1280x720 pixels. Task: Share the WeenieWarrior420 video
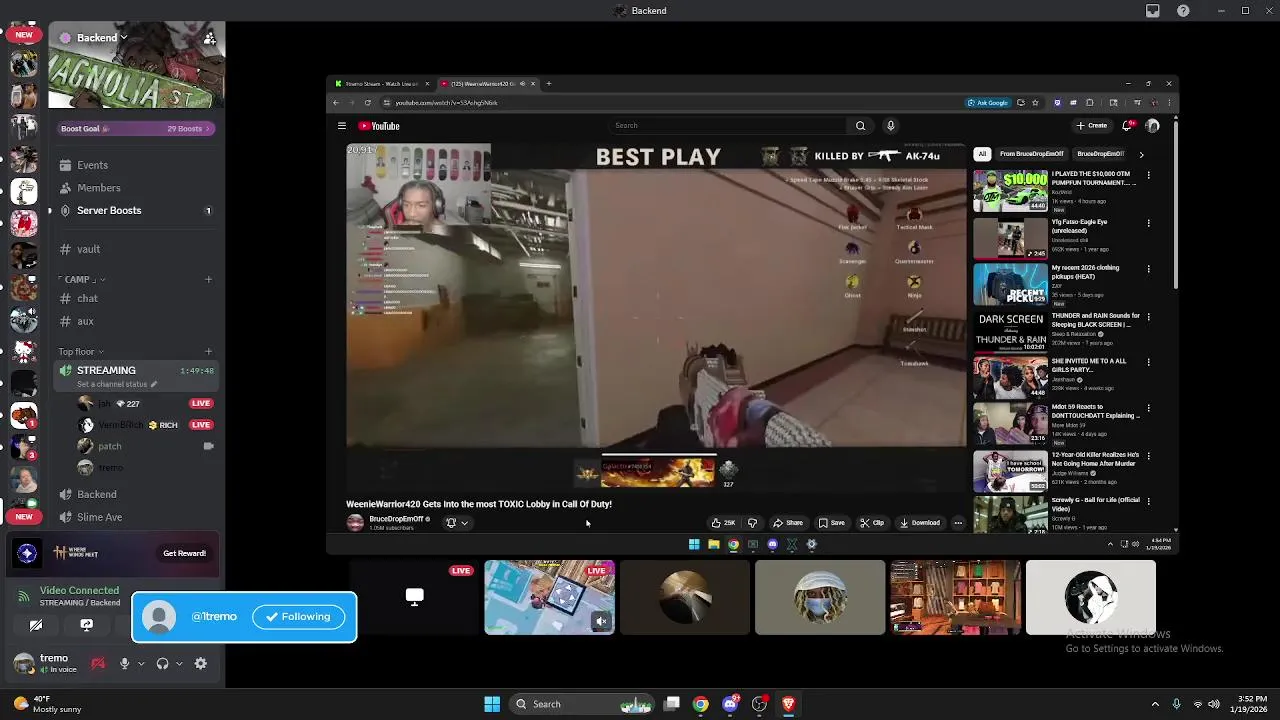[x=787, y=523]
